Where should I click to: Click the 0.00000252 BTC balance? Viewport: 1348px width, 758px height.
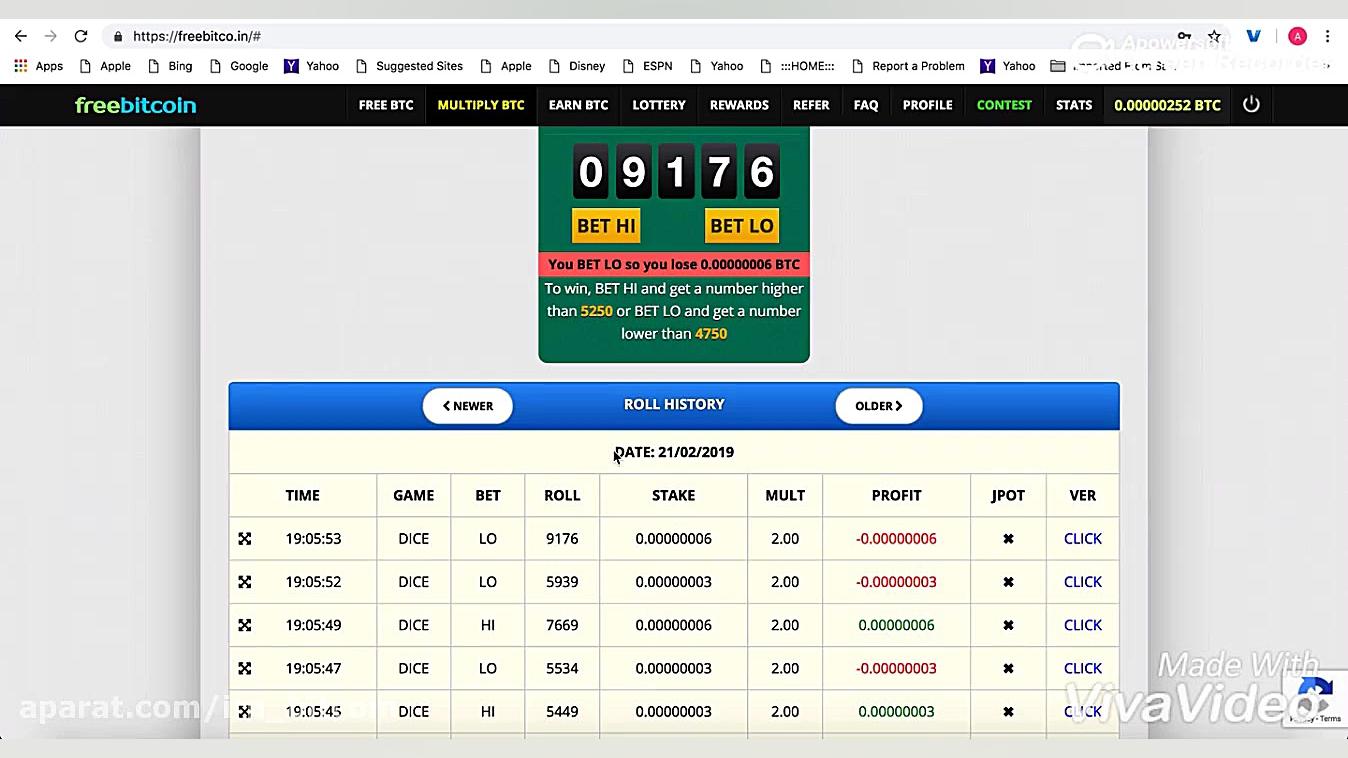(1167, 105)
